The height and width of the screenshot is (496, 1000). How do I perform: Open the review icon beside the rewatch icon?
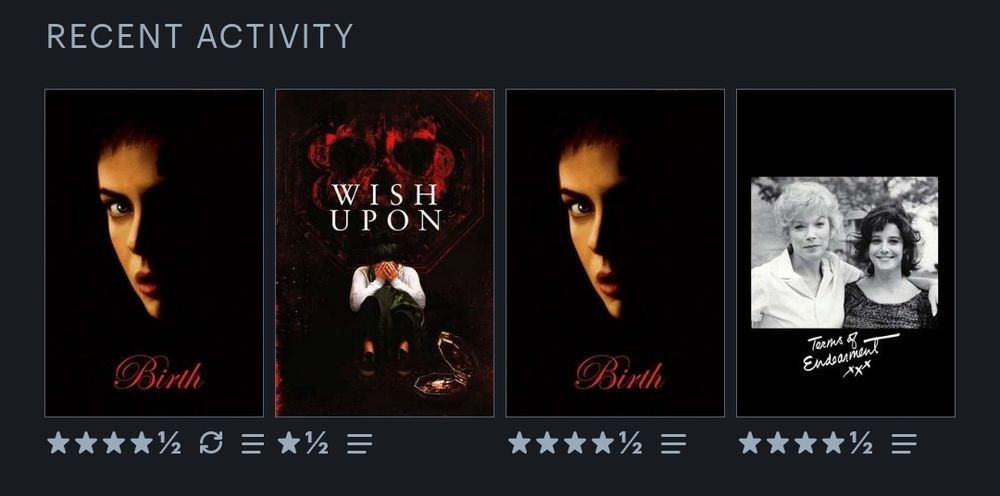(253, 443)
